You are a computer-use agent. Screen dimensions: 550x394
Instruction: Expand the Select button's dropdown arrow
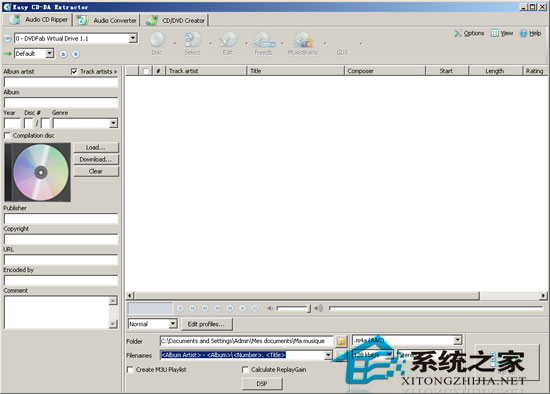click(210, 44)
